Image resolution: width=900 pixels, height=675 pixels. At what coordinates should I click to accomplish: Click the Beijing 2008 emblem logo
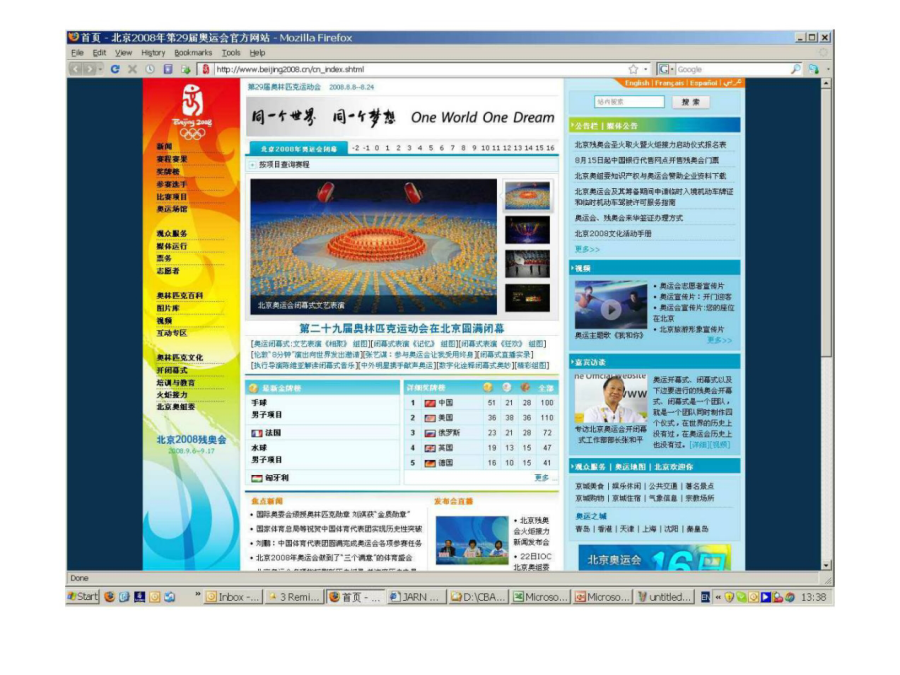point(192,112)
